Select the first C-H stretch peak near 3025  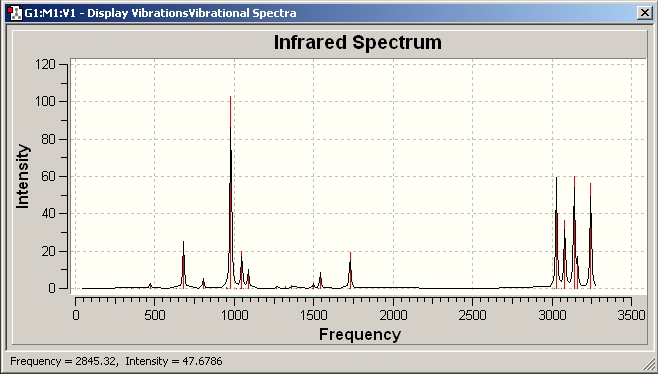pyautogui.click(x=556, y=233)
